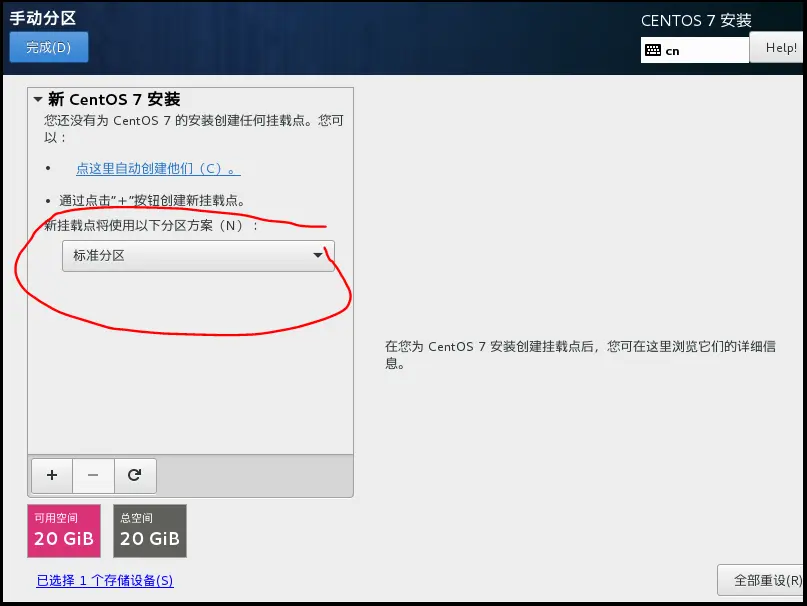Screen dimensions: 807x606
Task: Click the gray 总空间 20 GiB indicator block
Action: 149,531
